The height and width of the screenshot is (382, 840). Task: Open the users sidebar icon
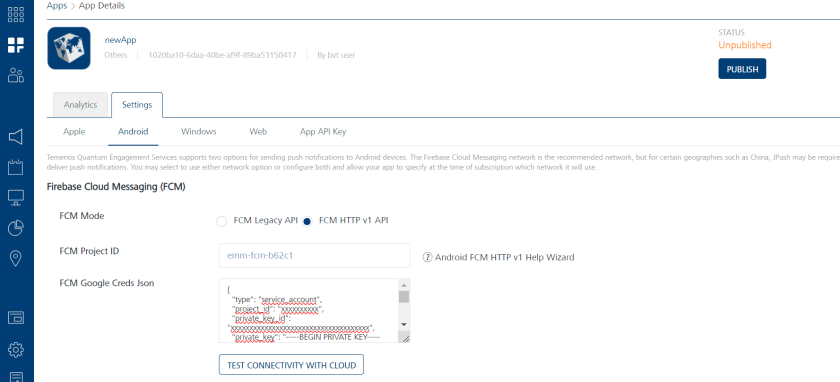(x=16, y=76)
